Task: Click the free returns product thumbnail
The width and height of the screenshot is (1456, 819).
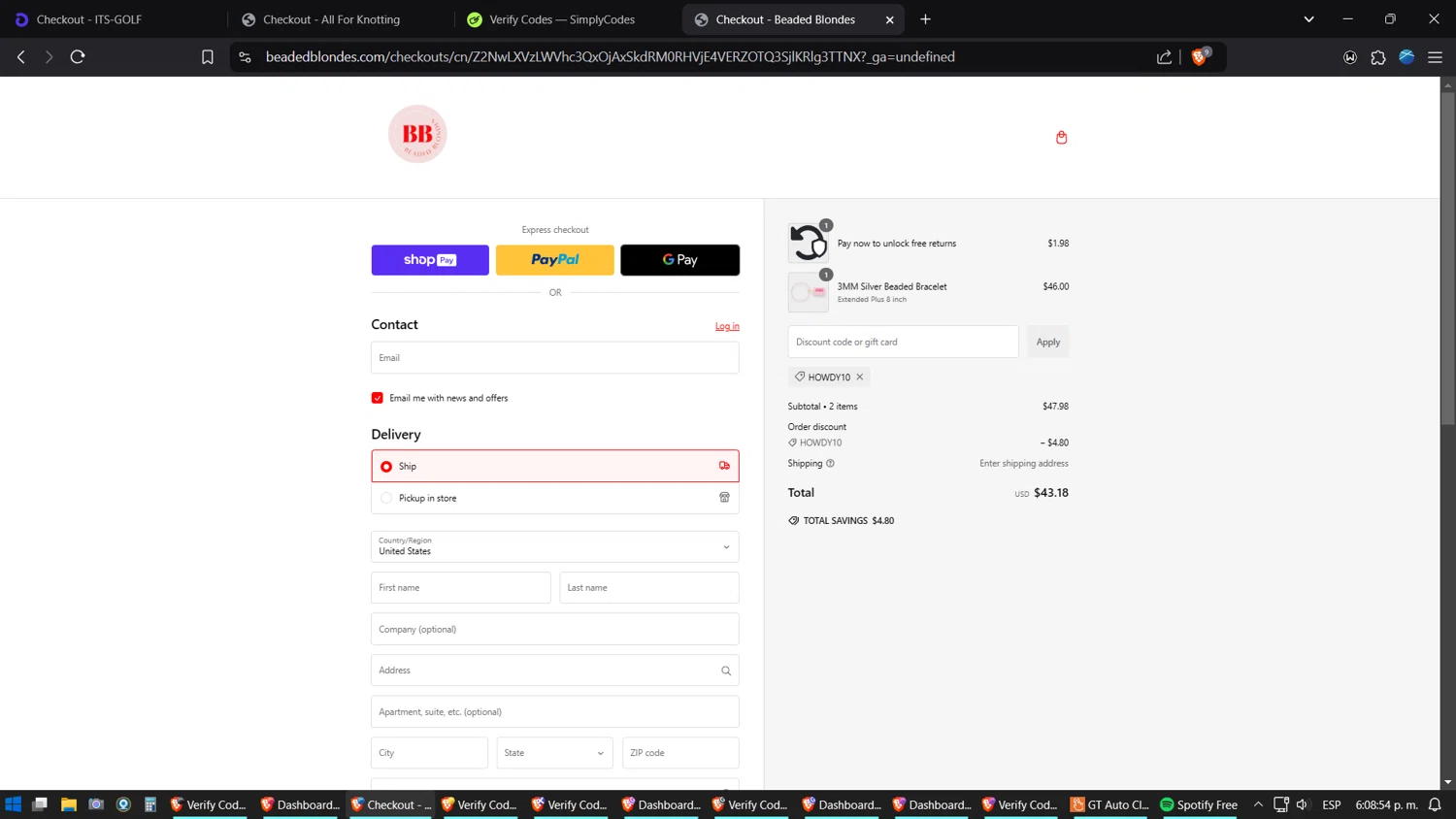Action: [x=808, y=243]
